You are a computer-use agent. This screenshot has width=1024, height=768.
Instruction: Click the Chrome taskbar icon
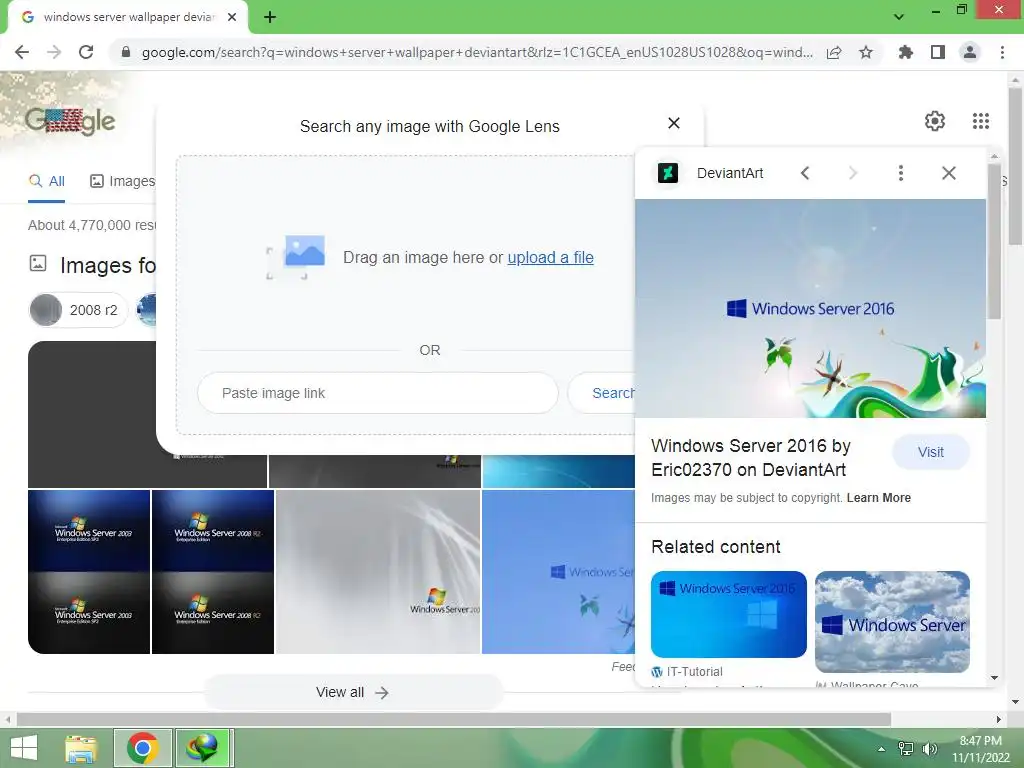(143, 748)
